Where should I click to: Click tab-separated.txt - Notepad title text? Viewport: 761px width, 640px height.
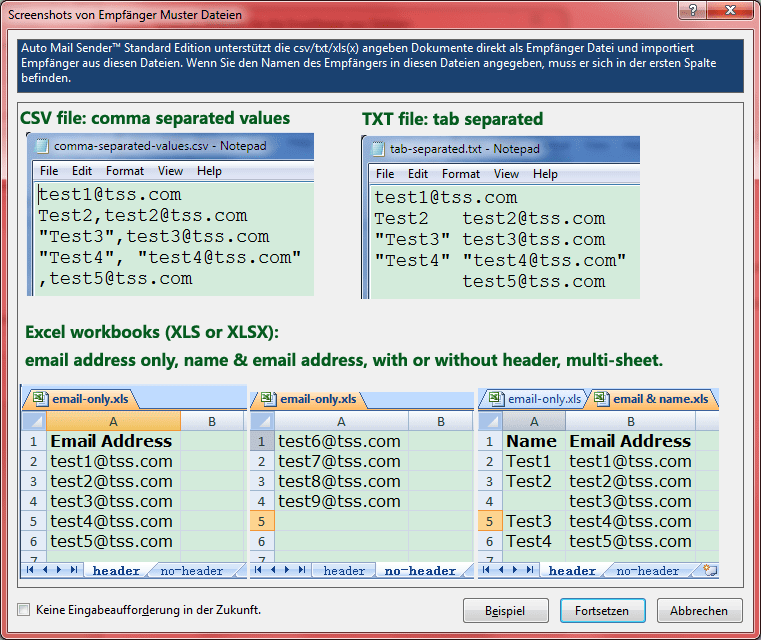click(x=464, y=149)
